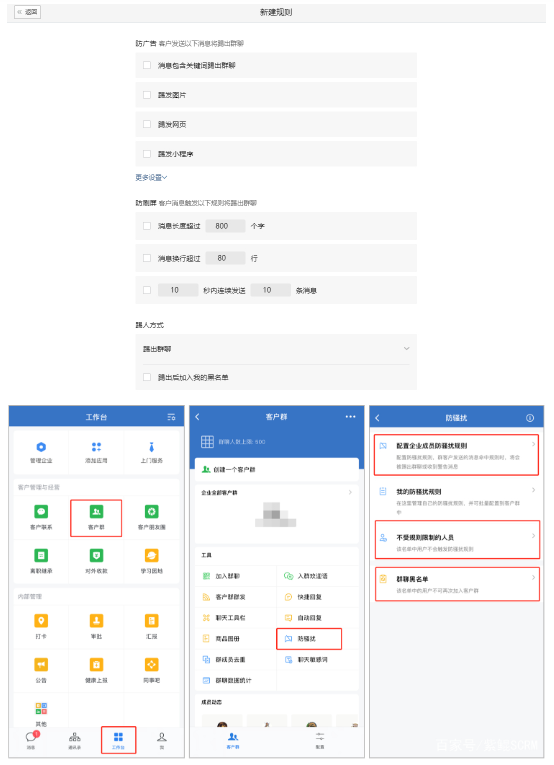Tap the 对外收款 shield icon
Screen dimensions: 554x765
click(96, 556)
